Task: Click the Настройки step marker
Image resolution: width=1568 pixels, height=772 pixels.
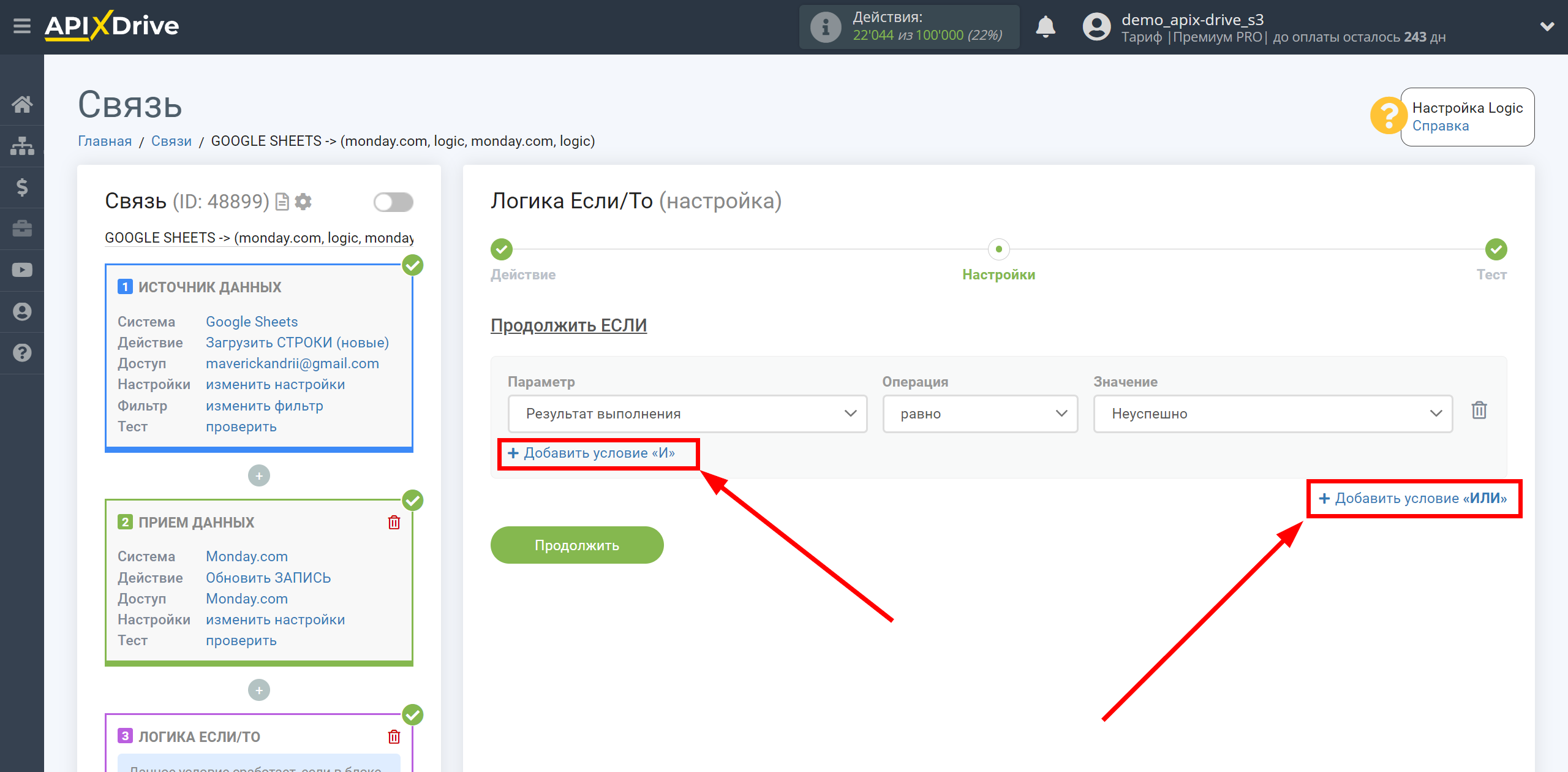Action: click(x=998, y=249)
